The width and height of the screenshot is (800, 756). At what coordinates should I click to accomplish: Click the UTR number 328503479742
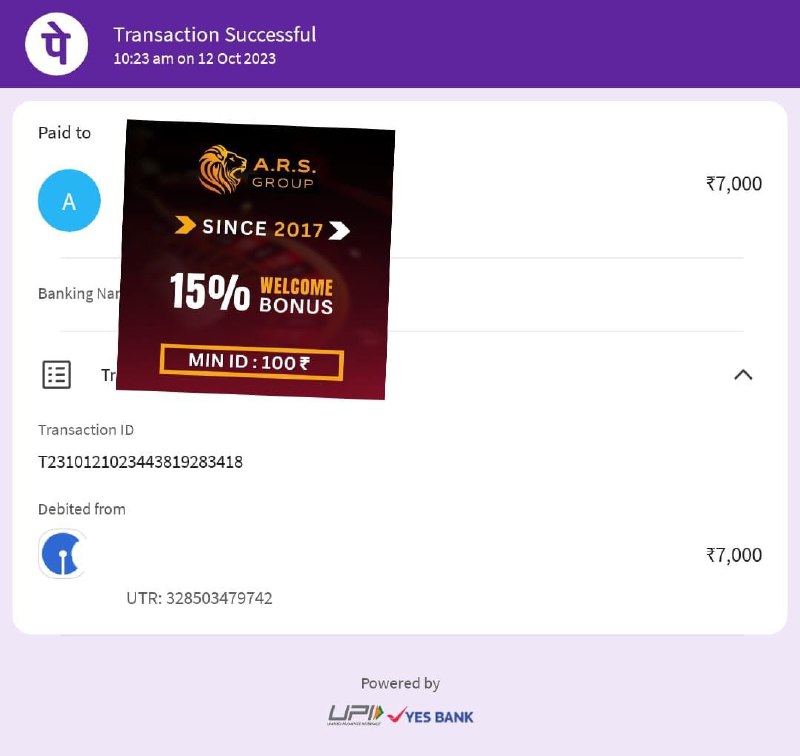219,598
